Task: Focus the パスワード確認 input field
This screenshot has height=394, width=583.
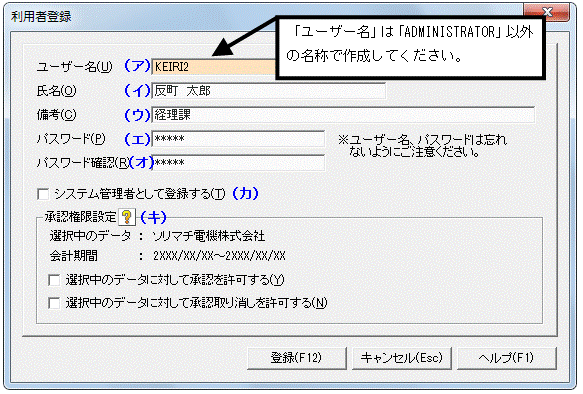Action: (238, 162)
